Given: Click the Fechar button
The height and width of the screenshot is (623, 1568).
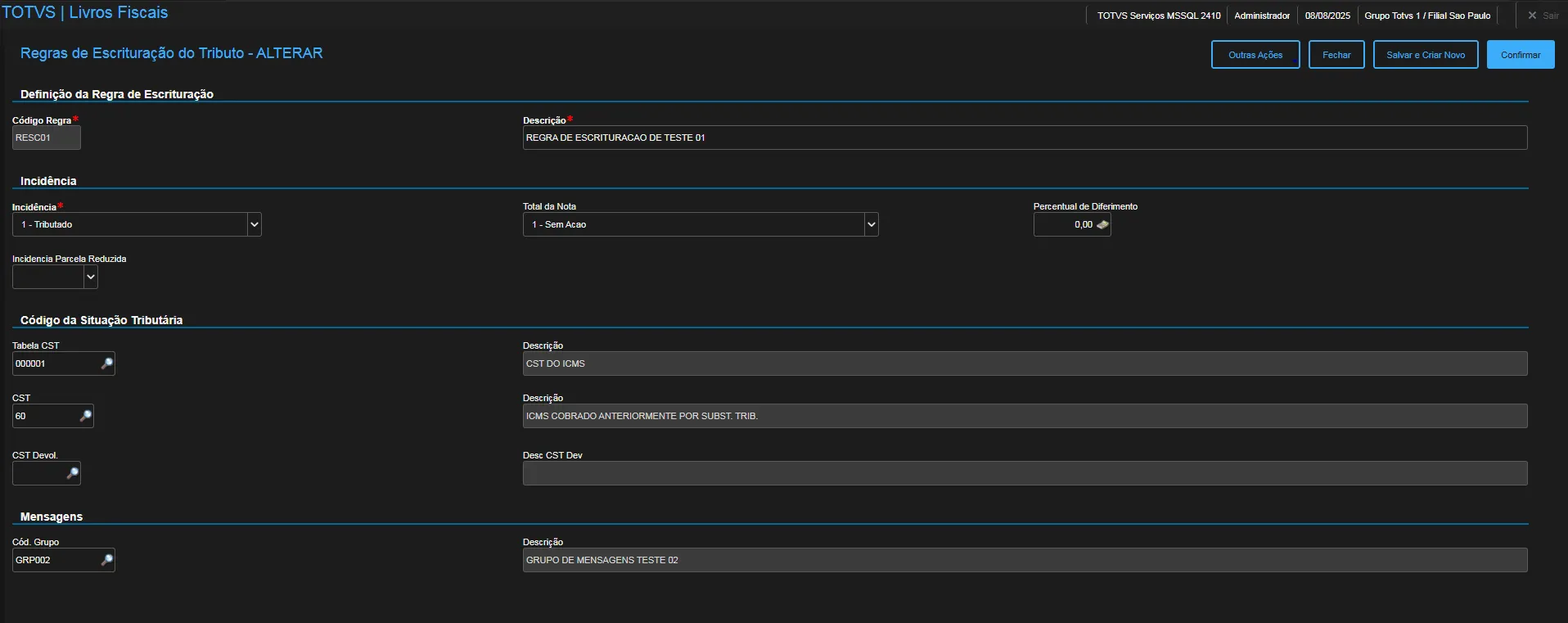Looking at the screenshot, I should click(1336, 55).
